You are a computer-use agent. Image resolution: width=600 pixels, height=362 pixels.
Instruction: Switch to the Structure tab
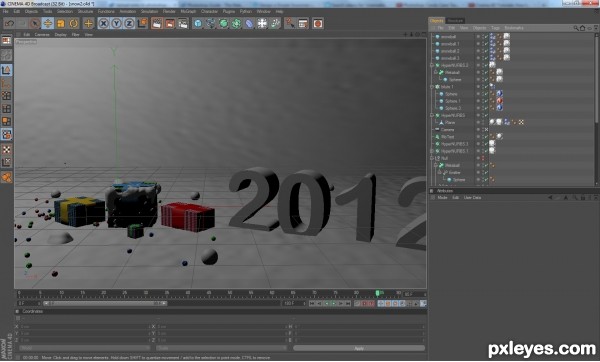pos(455,21)
